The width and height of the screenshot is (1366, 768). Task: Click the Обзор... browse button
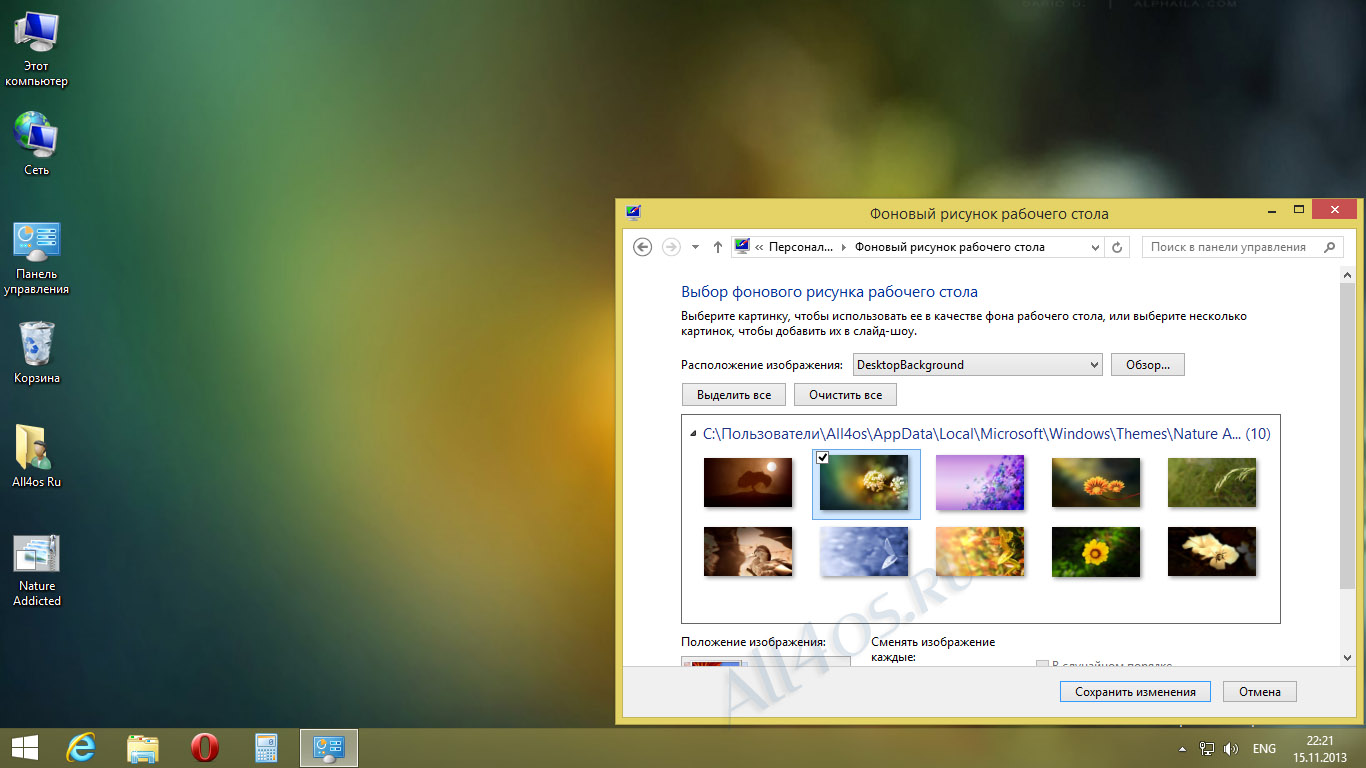click(x=1147, y=365)
